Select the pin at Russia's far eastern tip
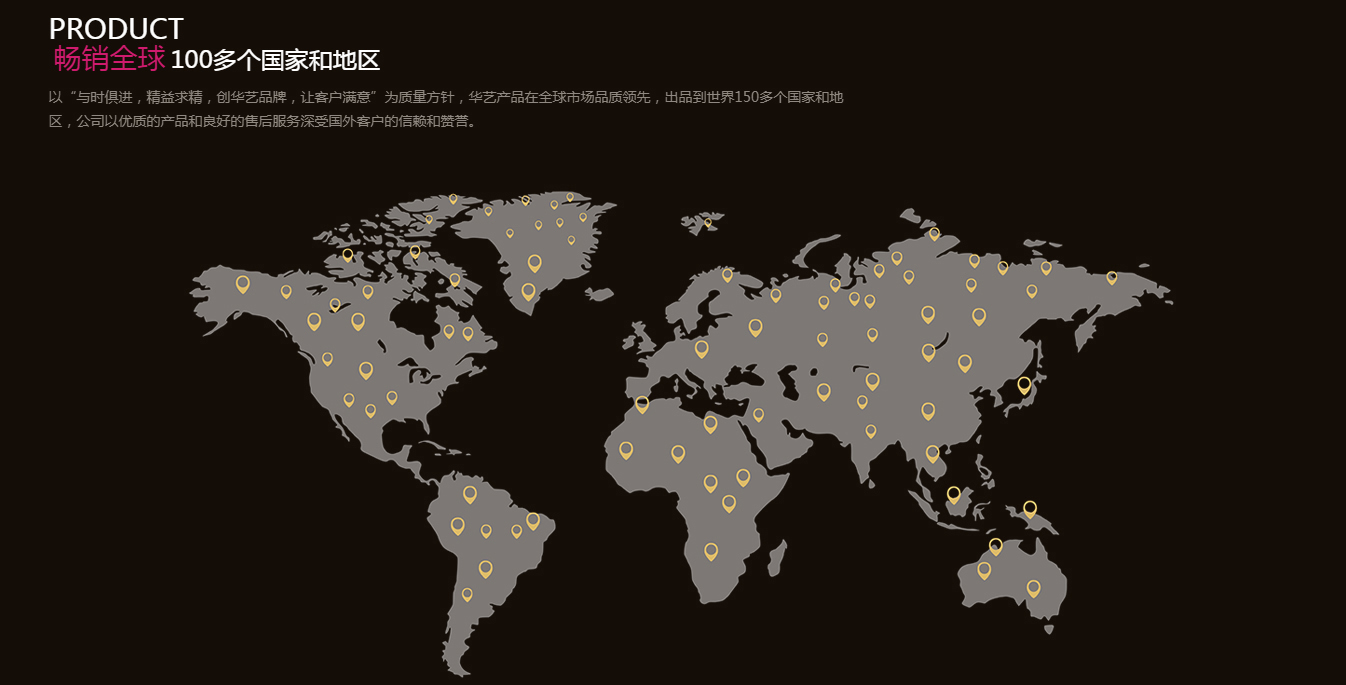Viewport: 1346px width, 685px height. (1111, 277)
